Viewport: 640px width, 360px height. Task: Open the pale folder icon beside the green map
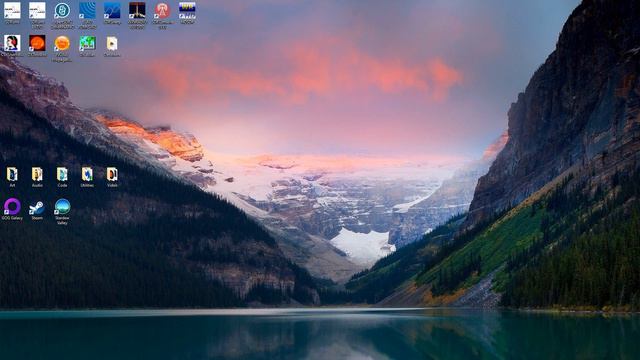112,43
